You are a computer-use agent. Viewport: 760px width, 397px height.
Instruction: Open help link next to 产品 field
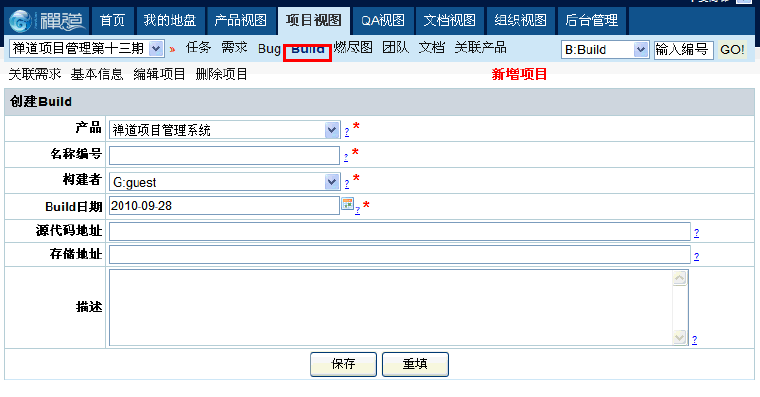click(347, 131)
